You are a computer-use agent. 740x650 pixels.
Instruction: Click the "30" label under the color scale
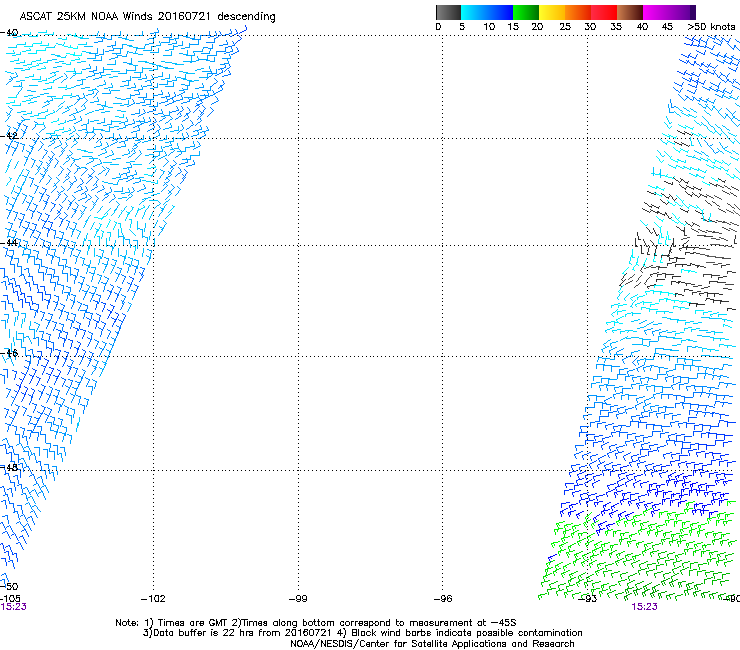point(590,27)
